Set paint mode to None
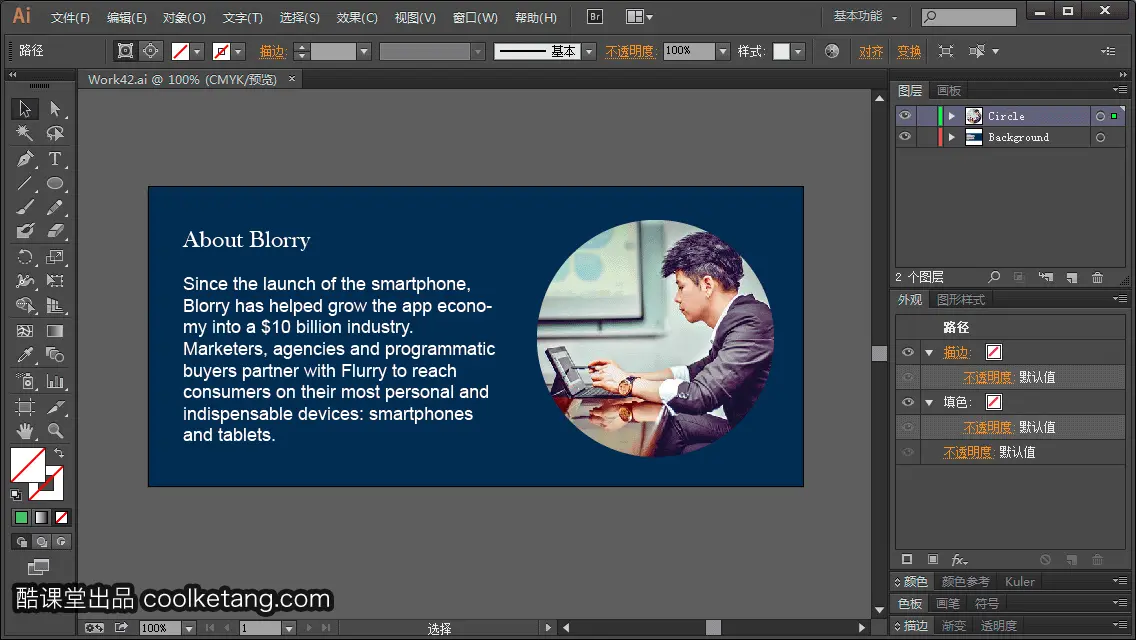This screenshot has width=1136, height=640. [62, 518]
